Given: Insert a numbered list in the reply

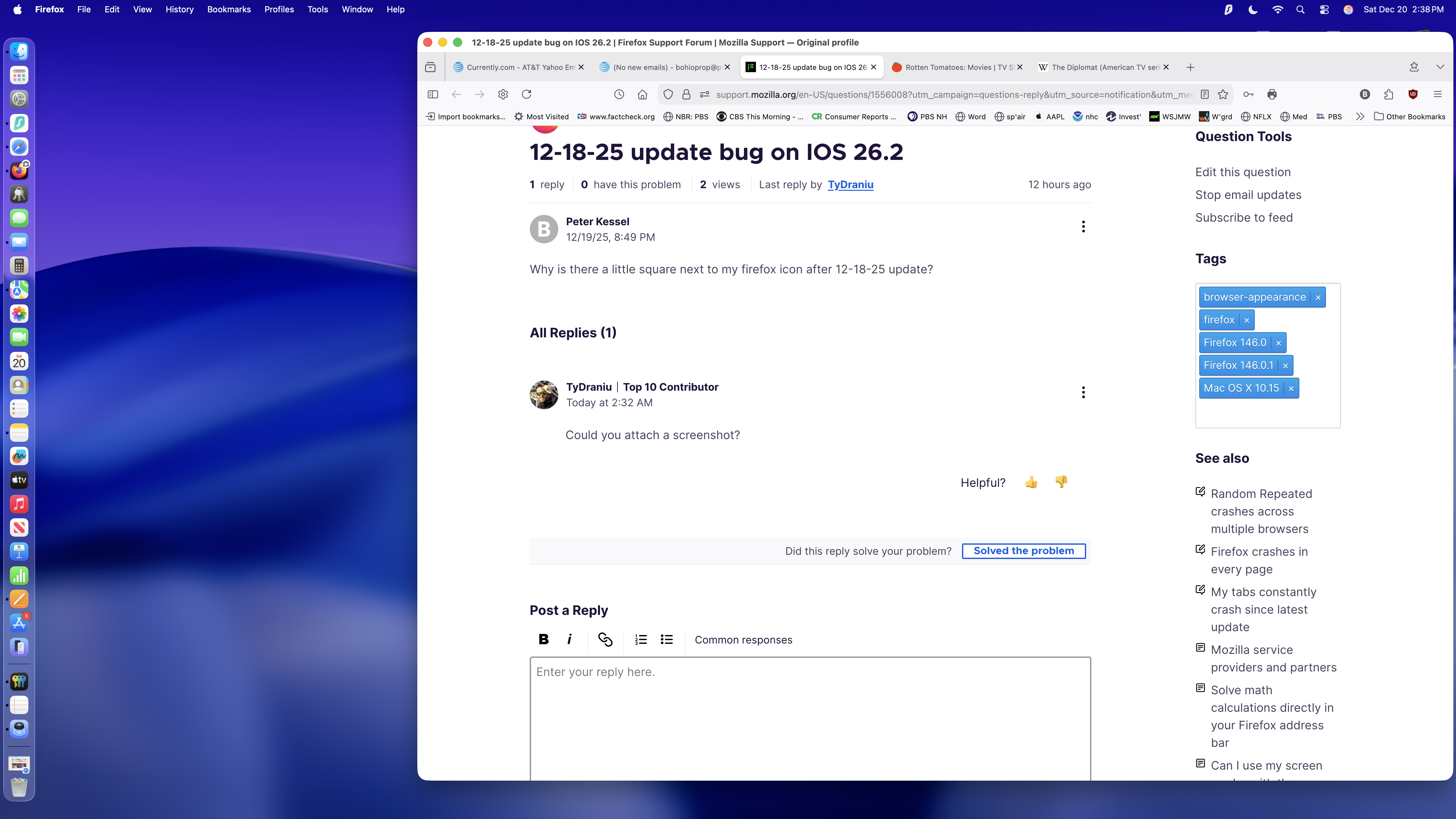Looking at the screenshot, I should 640,639.
